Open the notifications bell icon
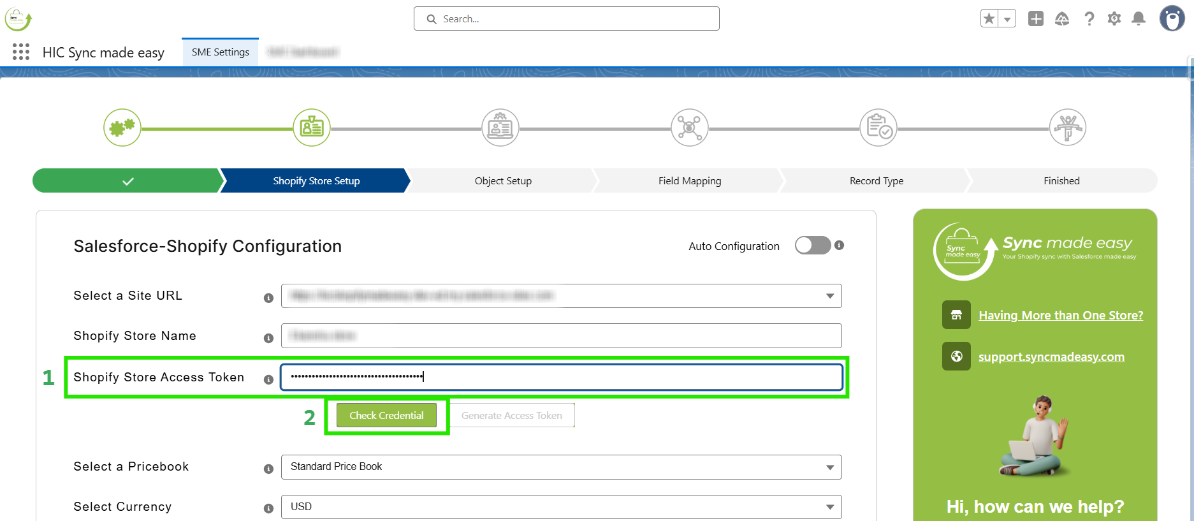Viewport: 1194px width, 521px height. (x=1138, y=19)
